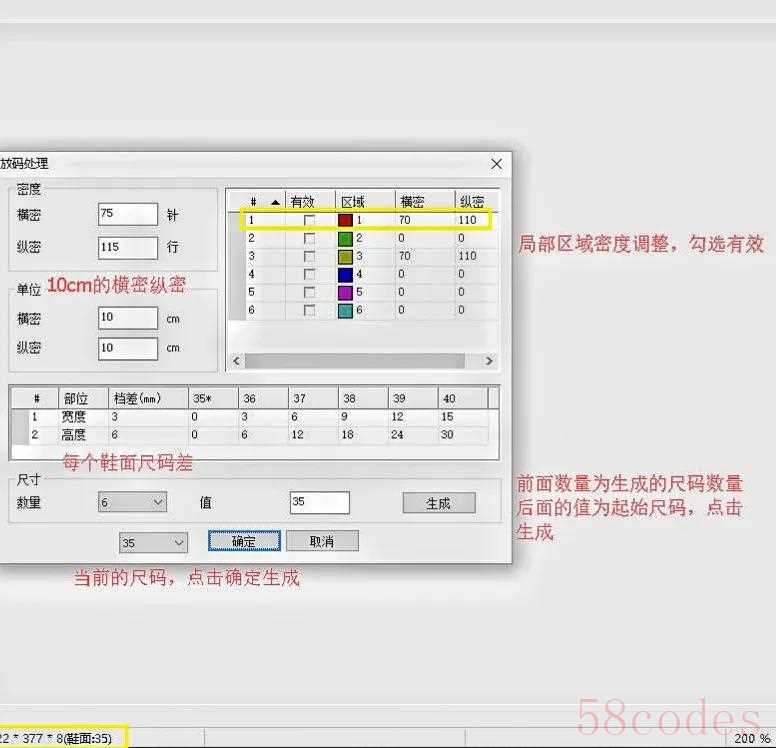Select the green region 2 color swatch
Viewport: 776px width, 748px height.
(x=346, y=239)
